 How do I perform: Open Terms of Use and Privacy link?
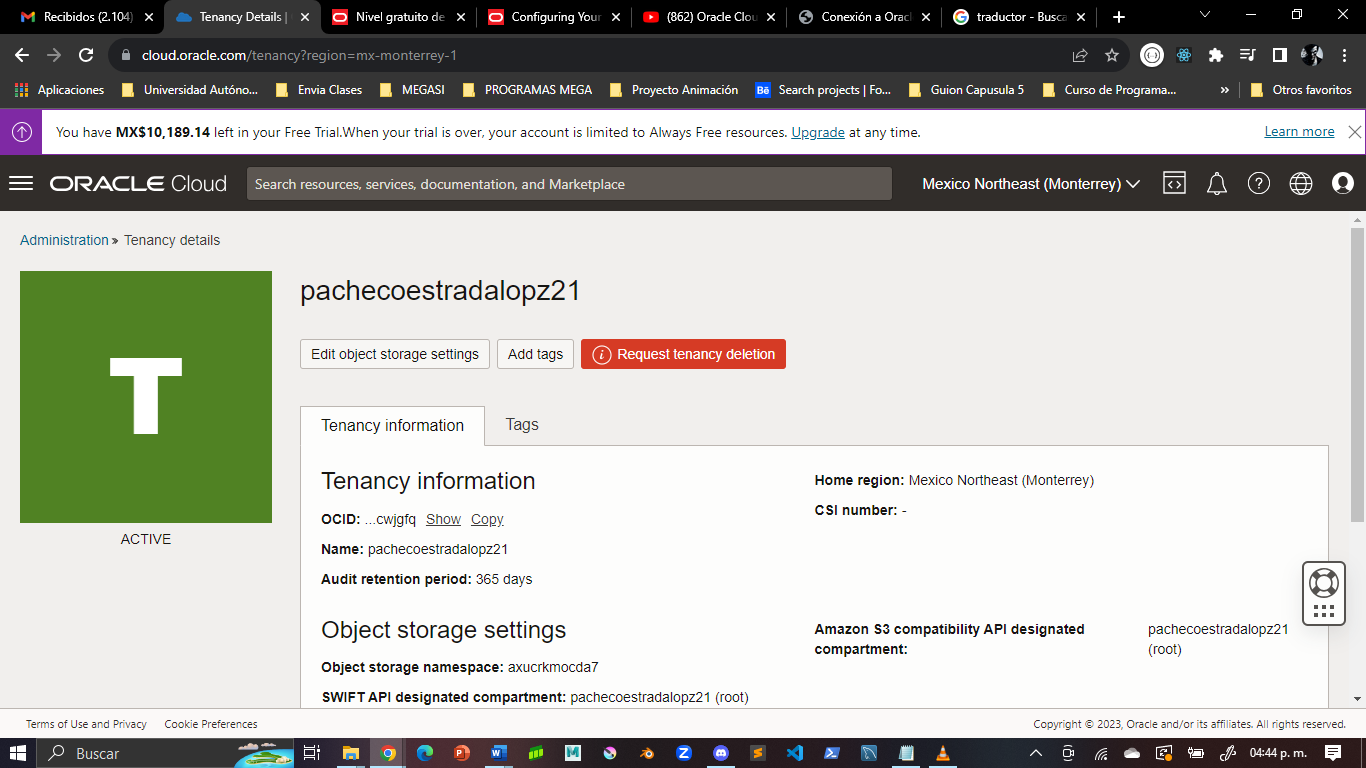tap(86, 724)
